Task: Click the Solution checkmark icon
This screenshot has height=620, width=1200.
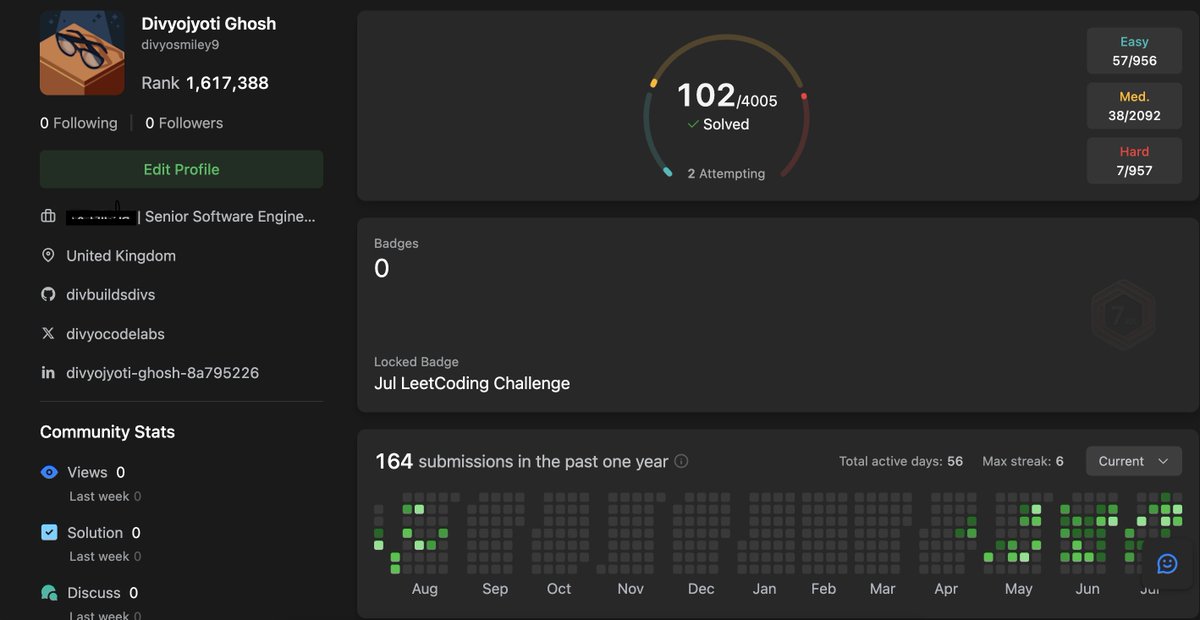Action: pyautogui.click(x=49, y=532)
